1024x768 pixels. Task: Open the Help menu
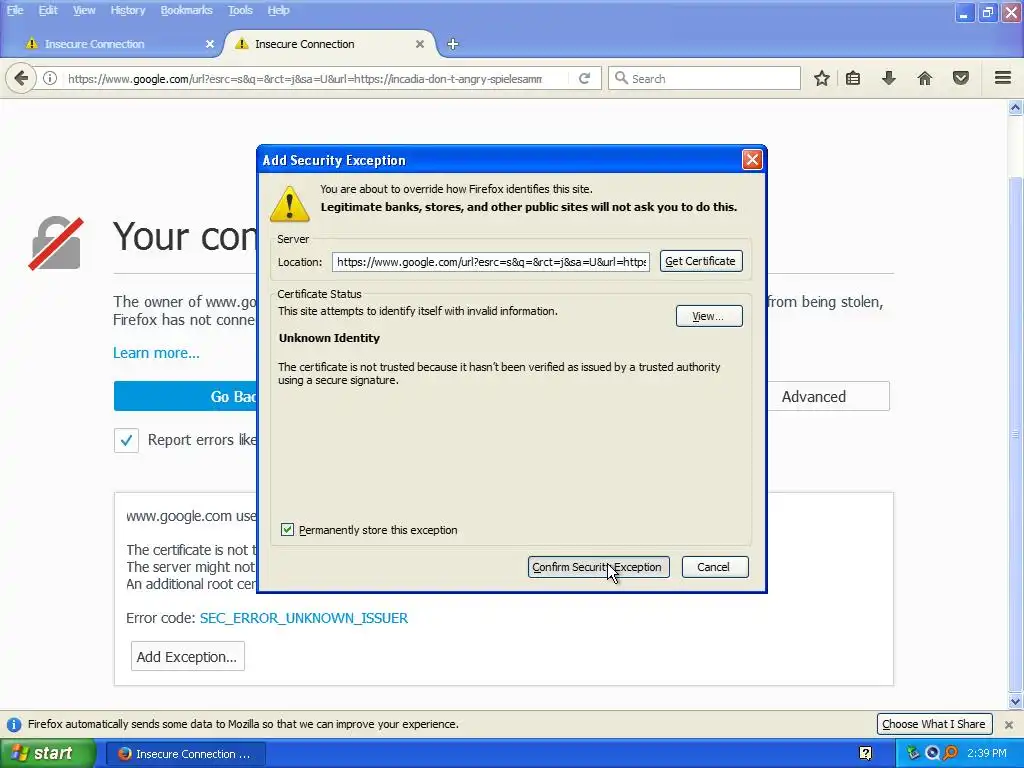(x=278, y=10)
